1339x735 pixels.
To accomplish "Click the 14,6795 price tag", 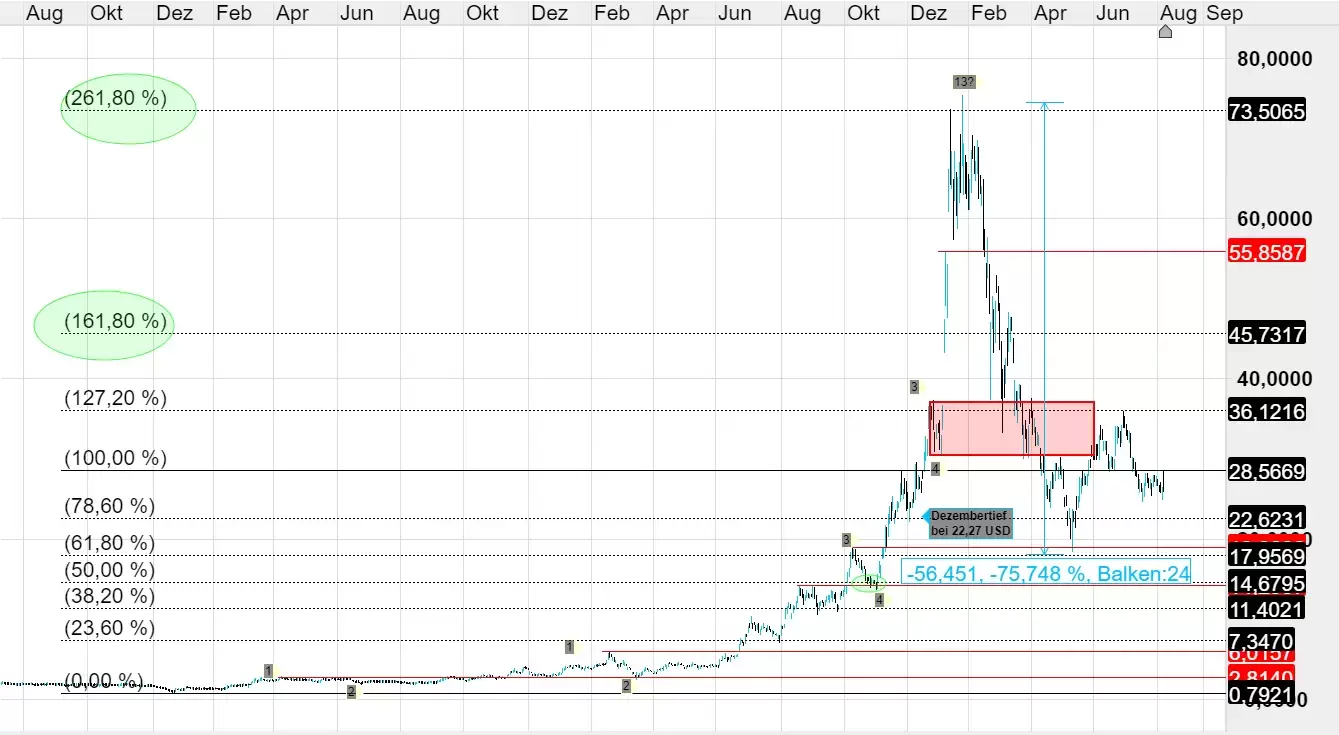I will click(x=1267, y=583).
